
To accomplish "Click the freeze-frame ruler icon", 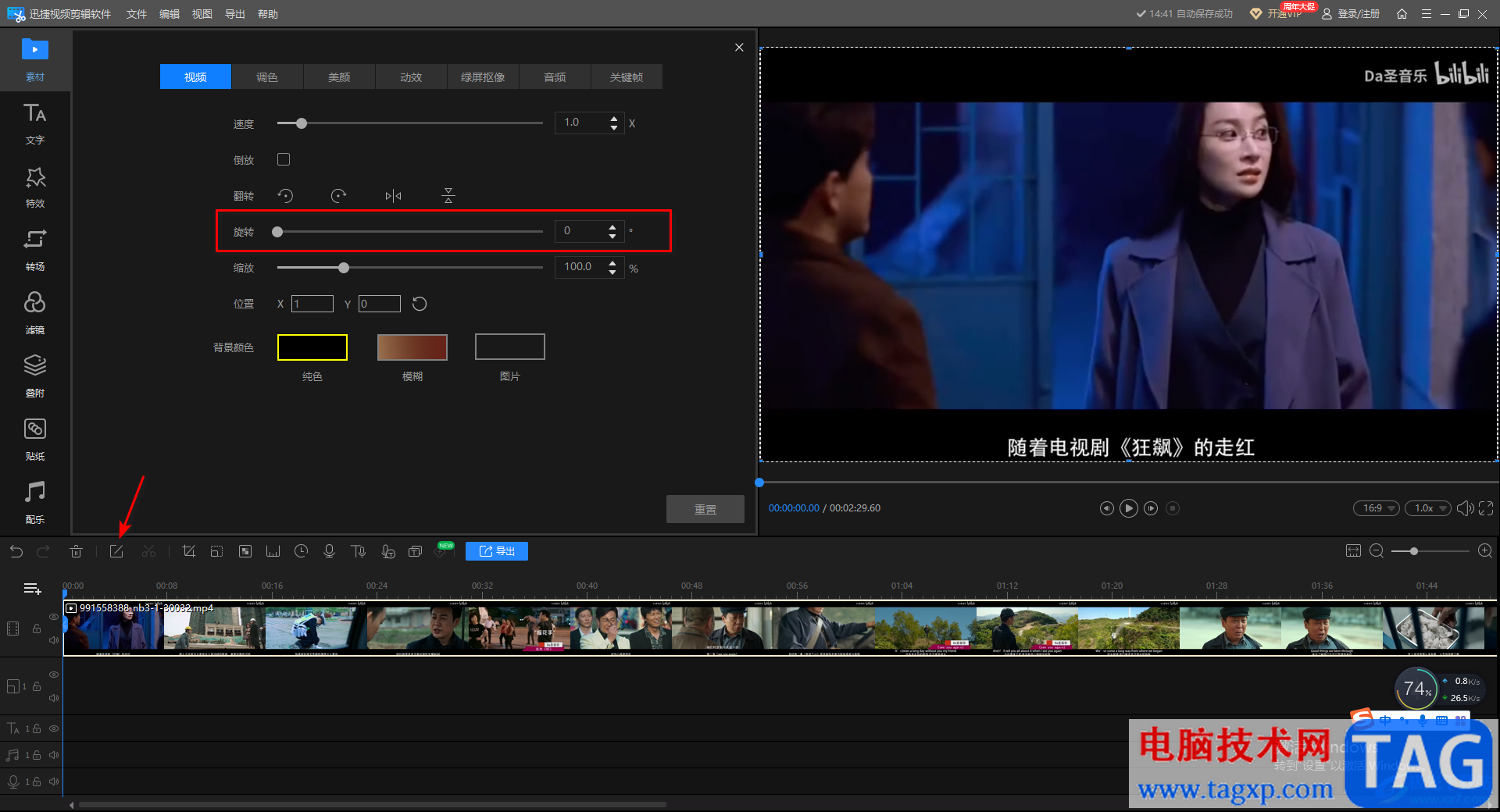I will click(273, 551).
